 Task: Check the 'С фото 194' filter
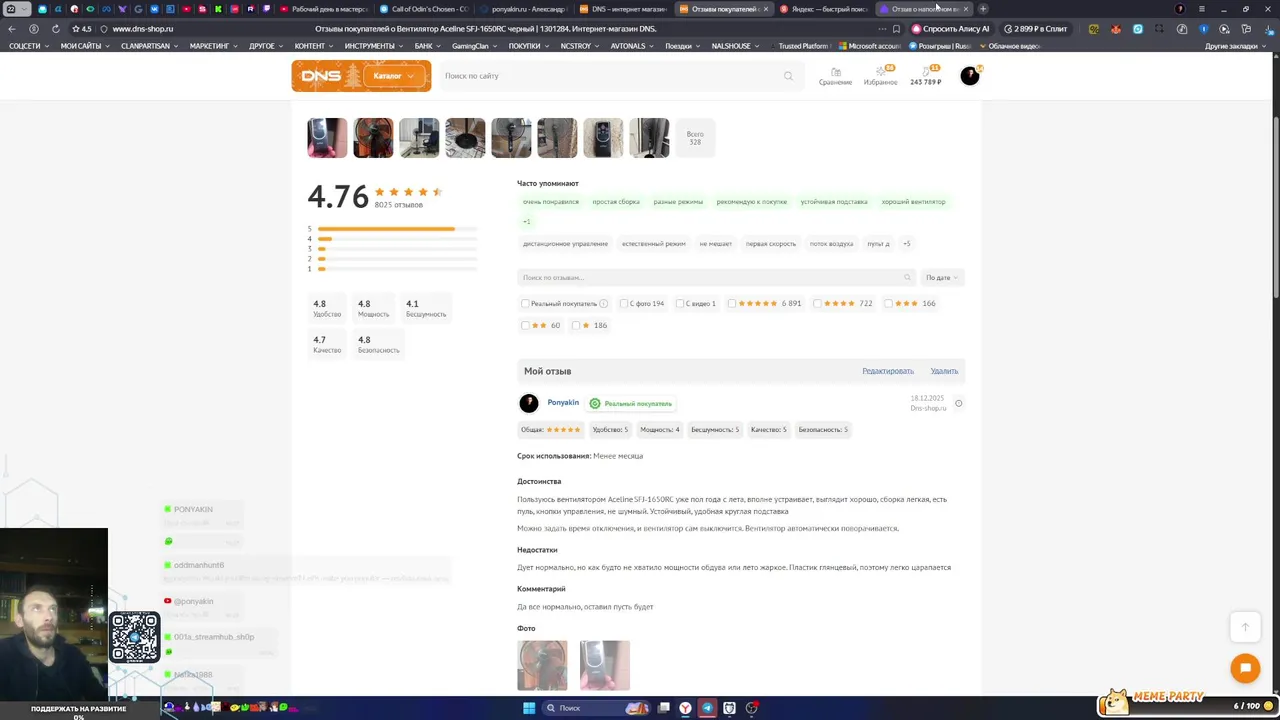tap(624, 303)
